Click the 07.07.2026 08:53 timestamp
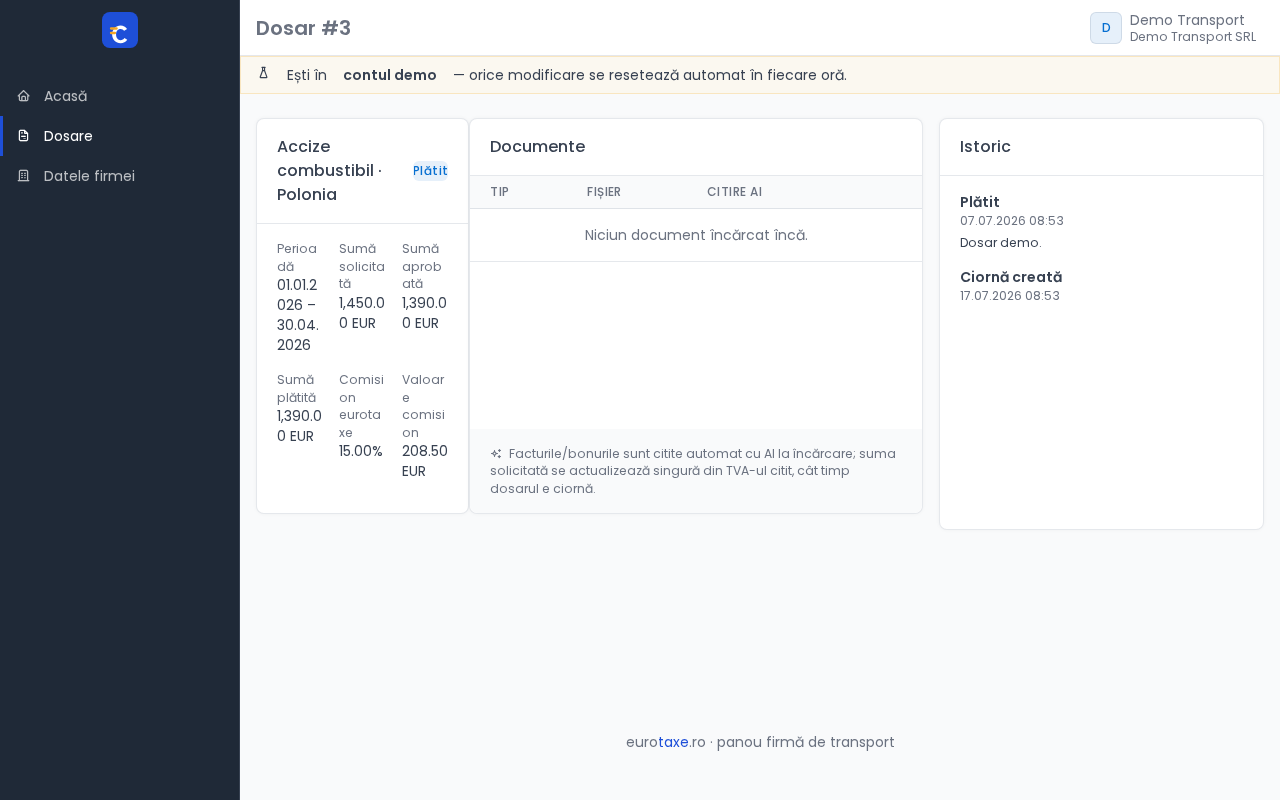The width and height of the screenshot is (1280, 800). [x=1012, y=221]
